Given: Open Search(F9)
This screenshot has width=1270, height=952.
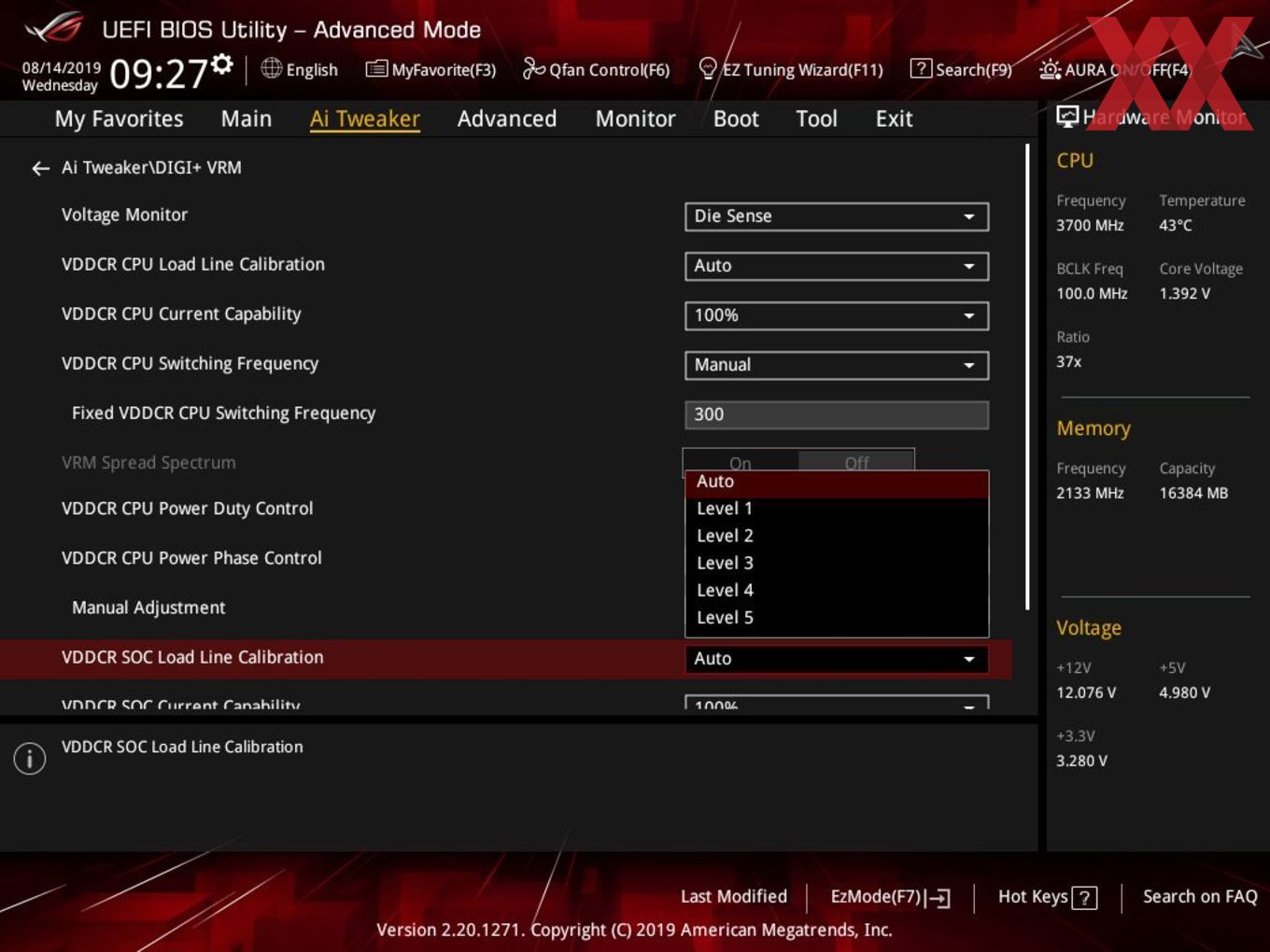Looking at the screenshot, I should point(961,69).
